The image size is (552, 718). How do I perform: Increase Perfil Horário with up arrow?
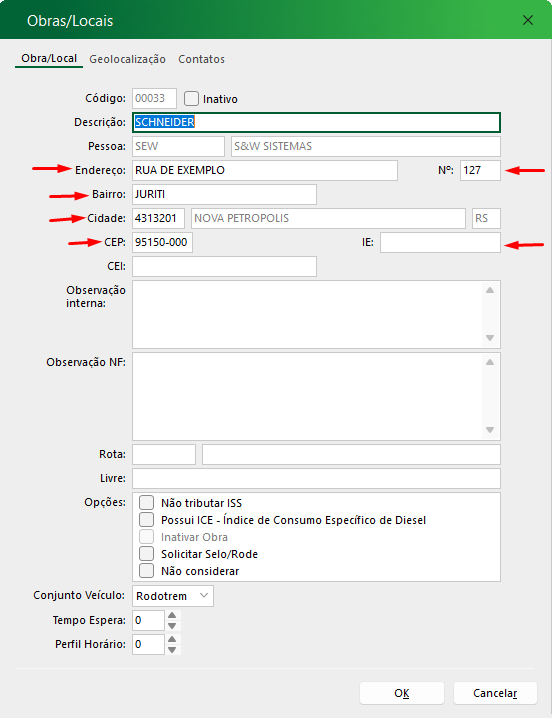coord(172,639)
